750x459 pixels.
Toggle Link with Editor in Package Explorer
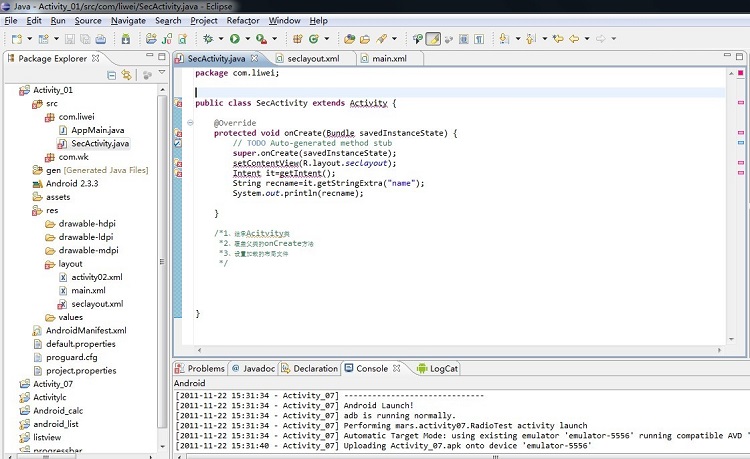126,75
